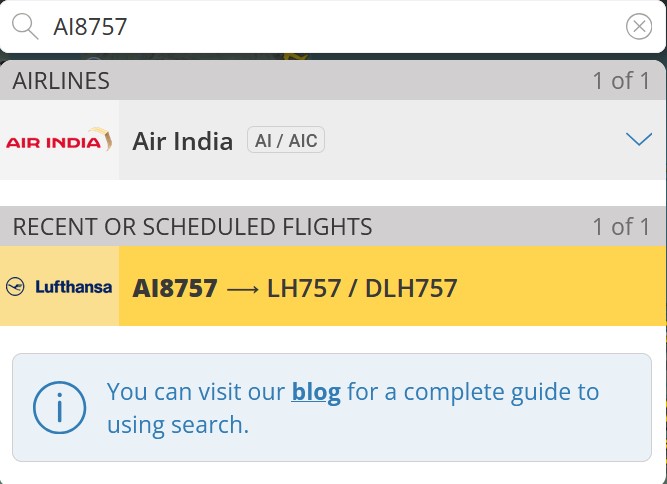Click the RECENT OR SCHEDULED FLIGHTS header

pyautogui.click(x=192, y=227)
